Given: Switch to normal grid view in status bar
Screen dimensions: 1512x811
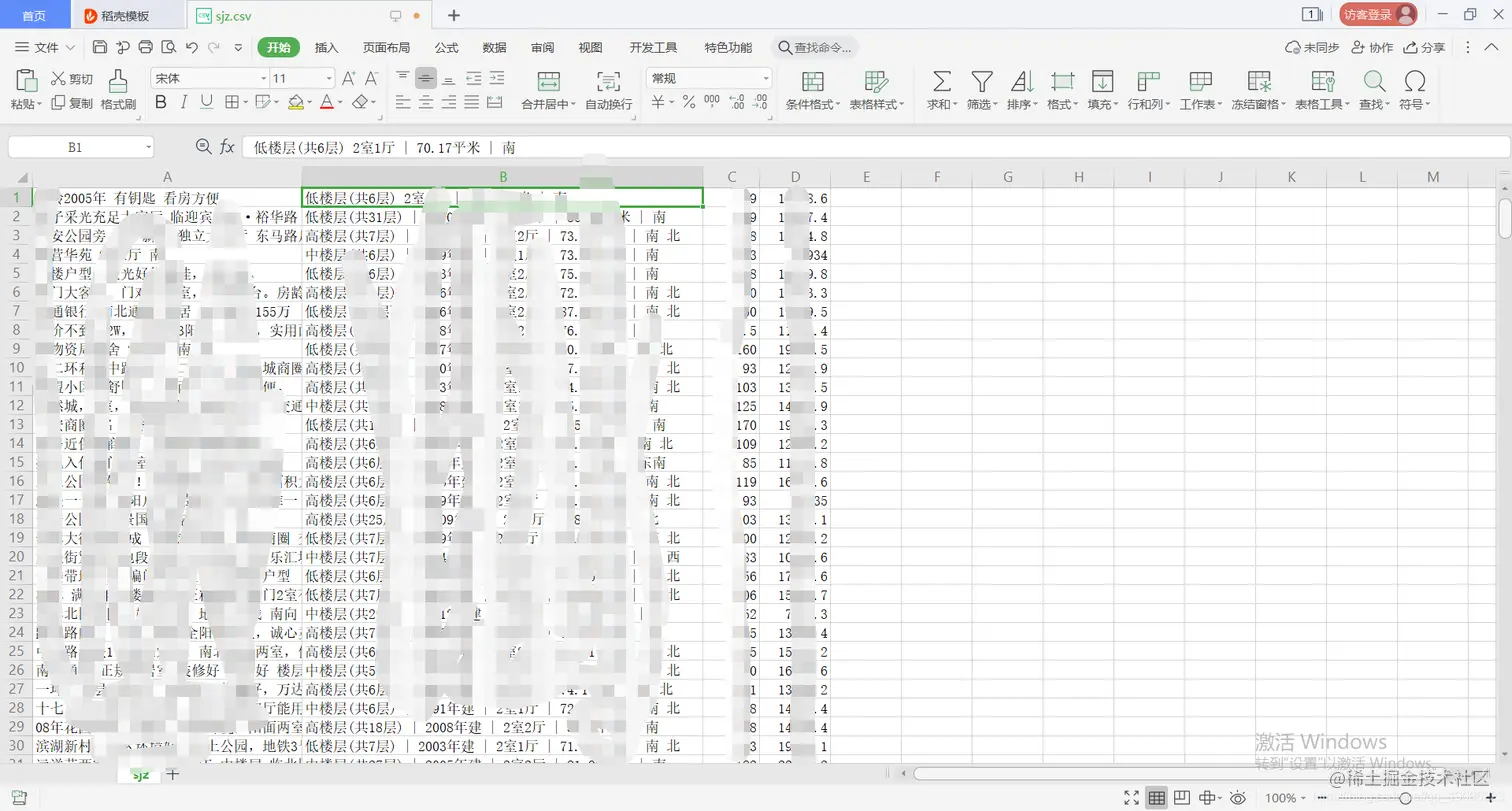Looking at the screenshot, I should (1157, 797).
